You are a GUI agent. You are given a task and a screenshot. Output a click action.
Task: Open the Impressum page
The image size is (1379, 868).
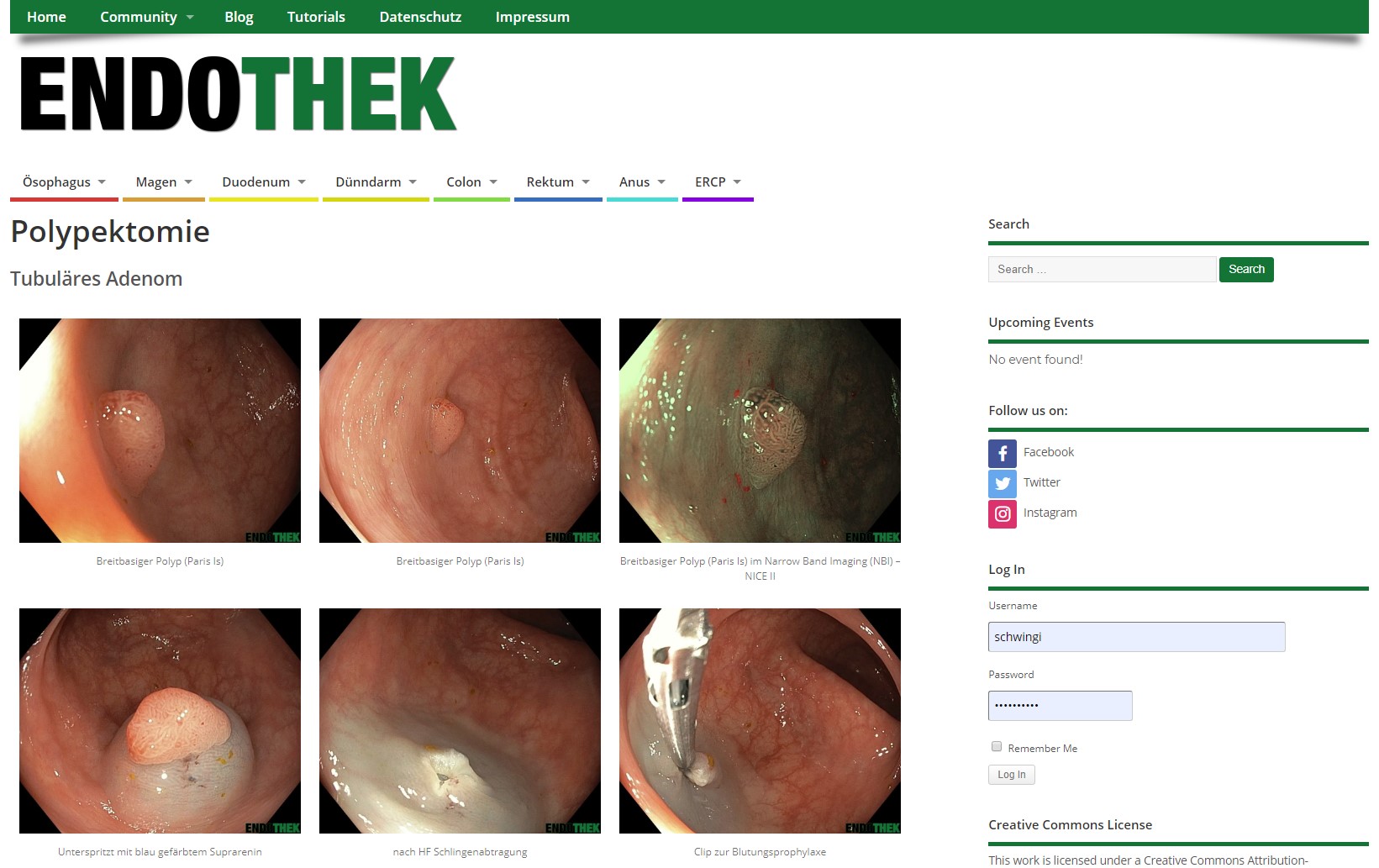pos(533,17)
